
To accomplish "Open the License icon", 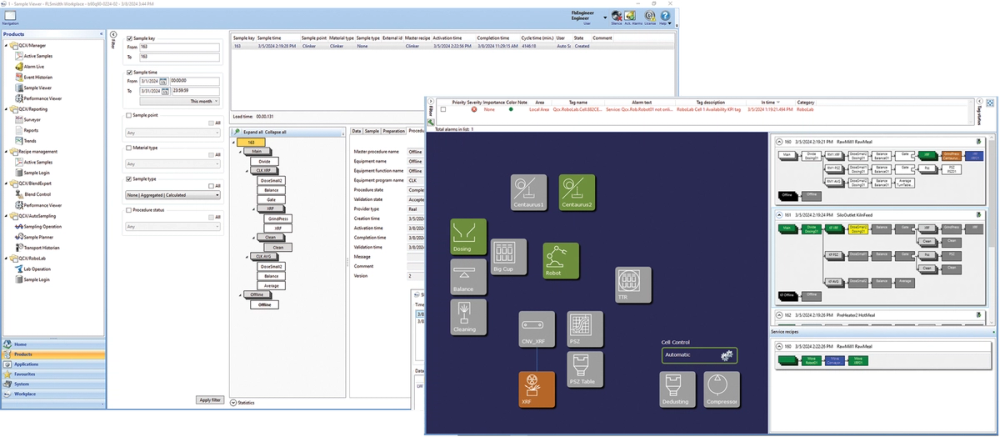I will click(650, 17).
